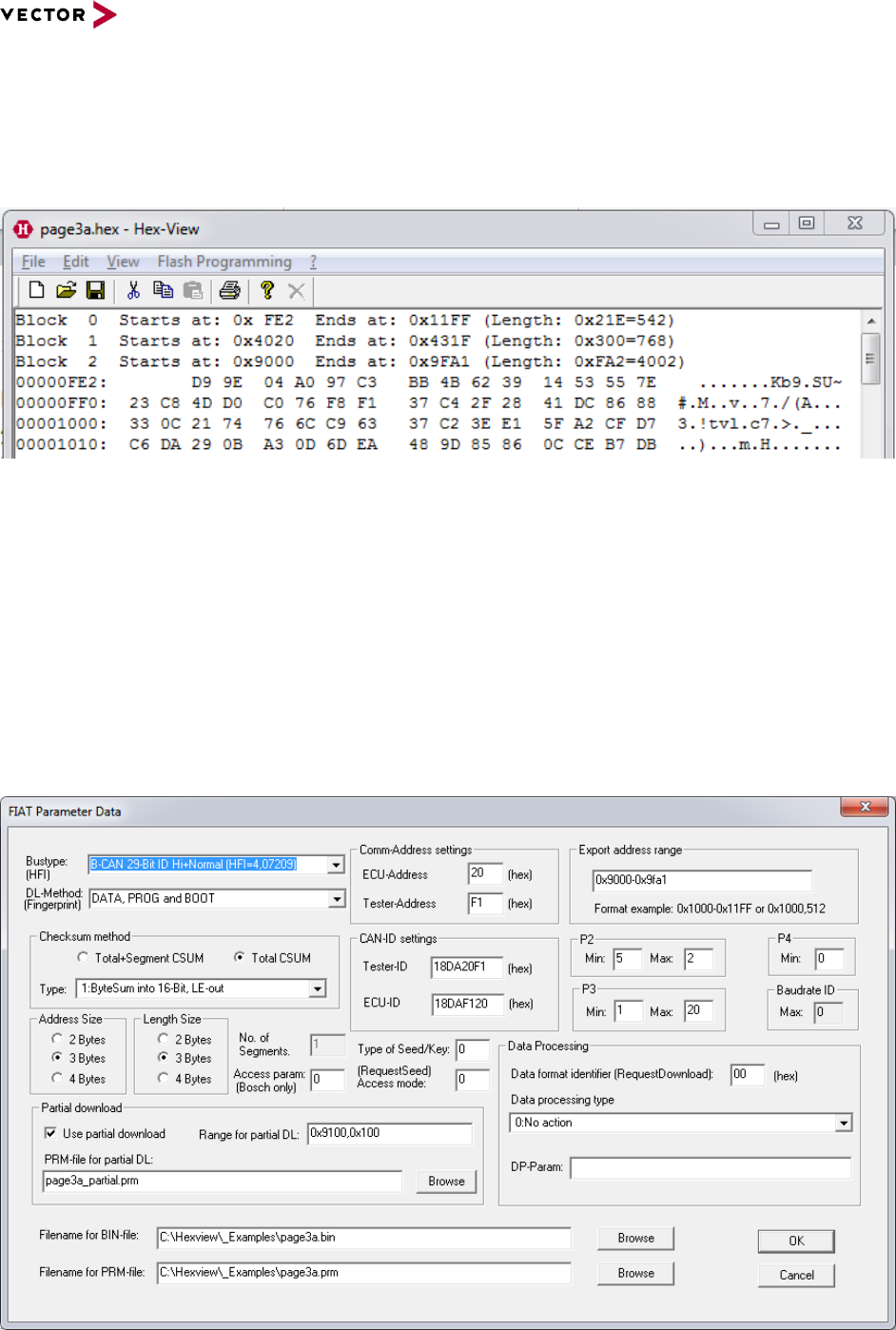896x1330 pixels.
Task: Open the File menu in Hex-View
Action: 33,262
